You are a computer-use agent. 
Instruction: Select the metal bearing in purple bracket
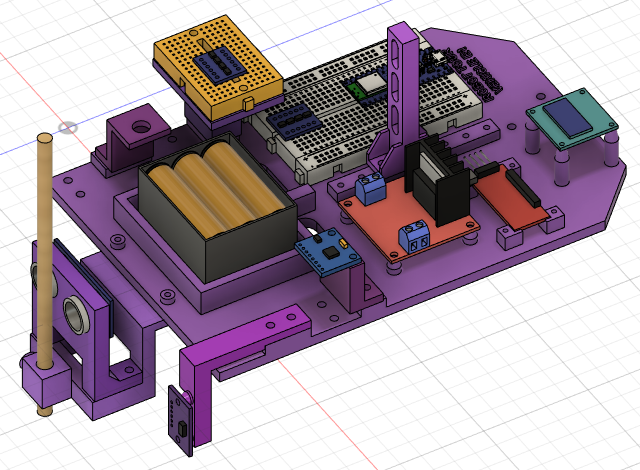(x=76, y=314)
